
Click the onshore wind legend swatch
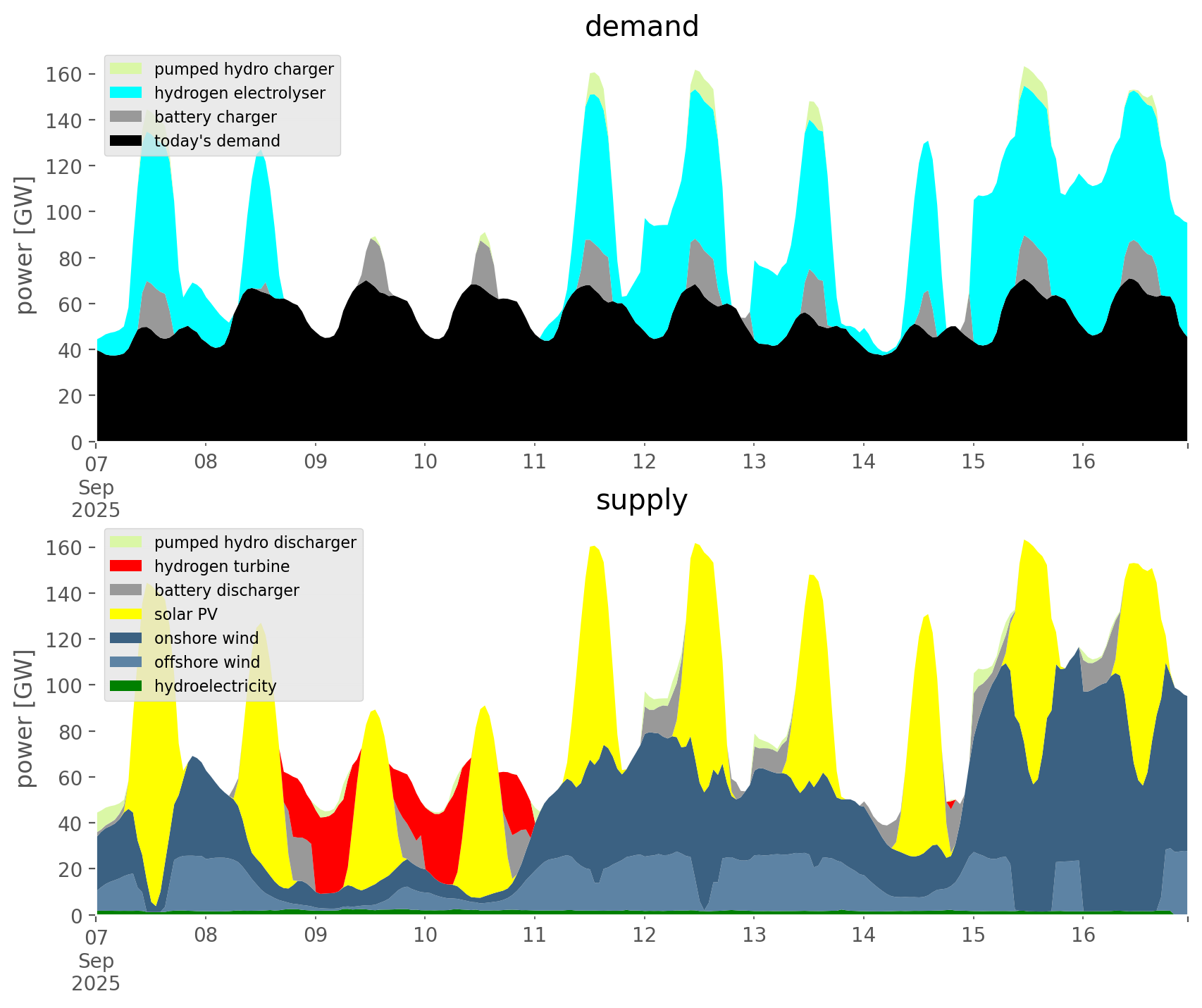coord(126,638)
